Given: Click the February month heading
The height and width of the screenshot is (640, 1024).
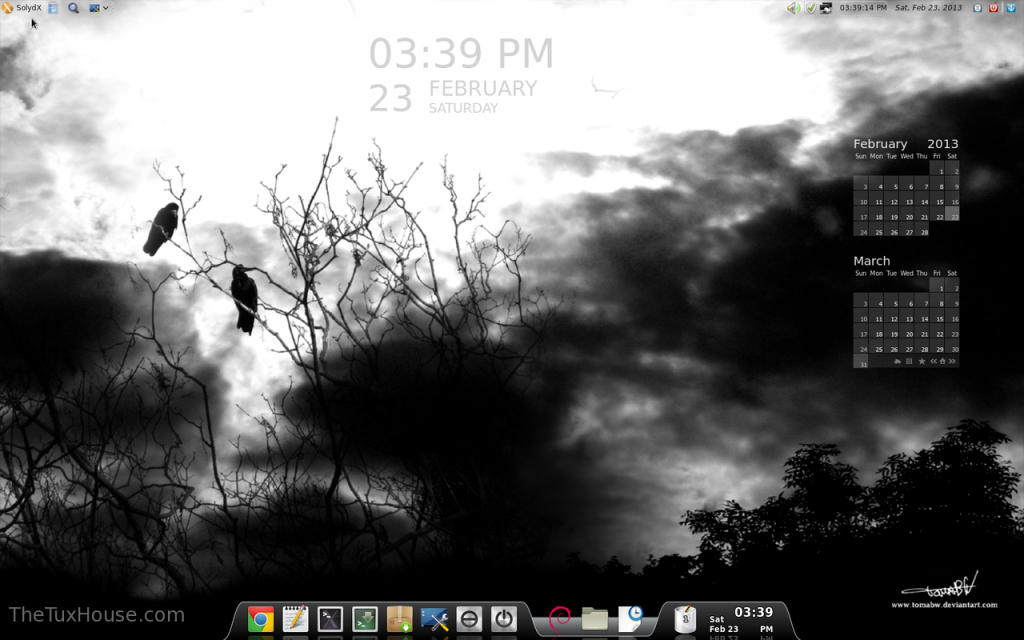Looking at the screenshot, I should point(880,144).
